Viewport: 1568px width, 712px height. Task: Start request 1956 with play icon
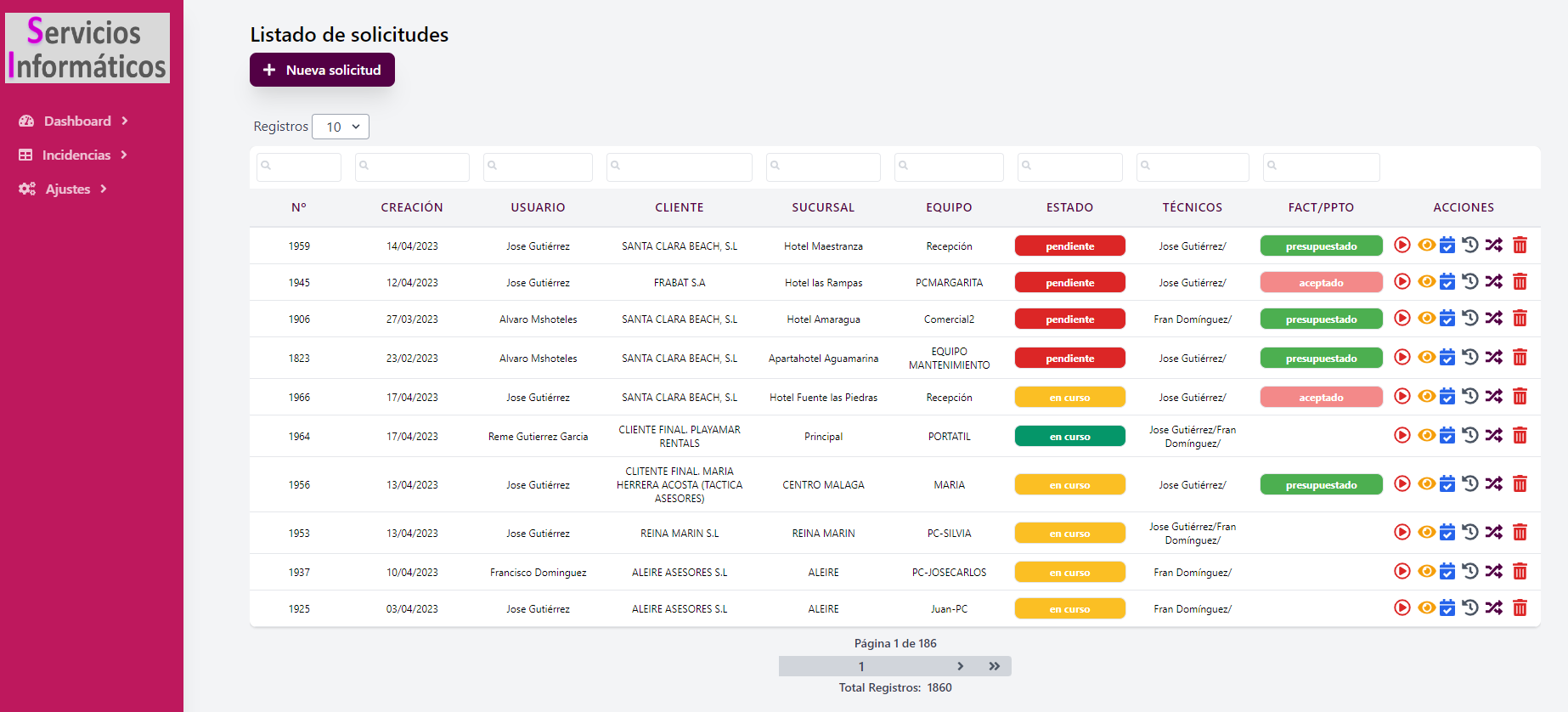tap(1402, 484)
